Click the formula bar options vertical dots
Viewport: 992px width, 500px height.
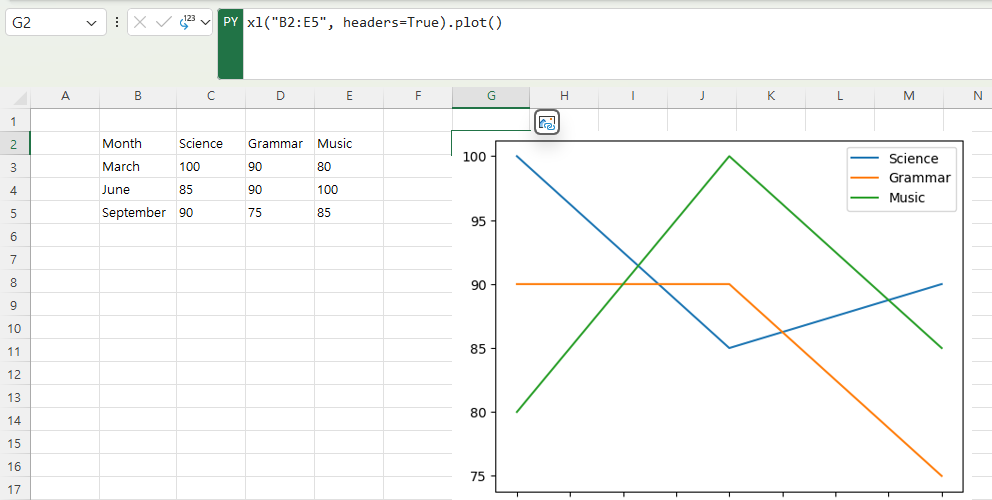point(116,23)
